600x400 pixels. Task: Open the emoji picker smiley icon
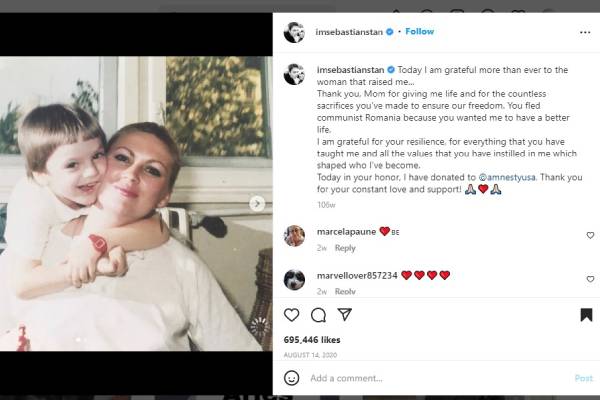(292, 378)
